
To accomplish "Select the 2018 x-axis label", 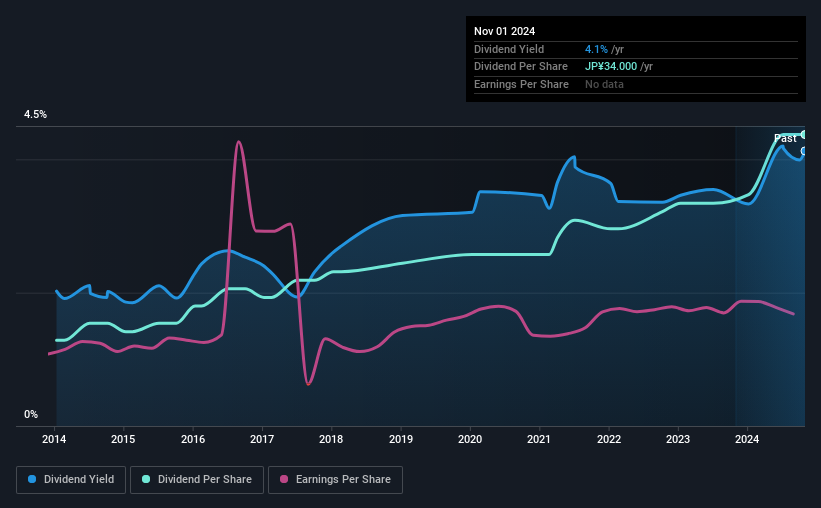I will pos(331,439).
